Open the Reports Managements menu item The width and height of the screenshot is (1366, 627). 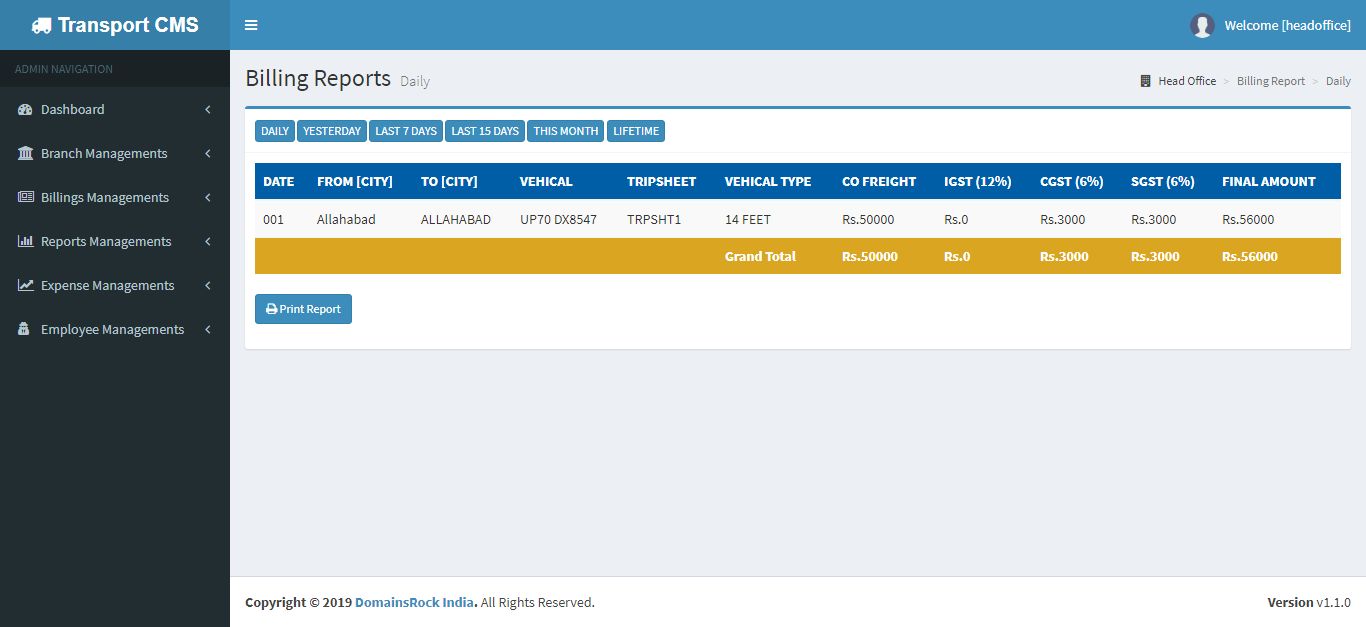click(115, 241)
